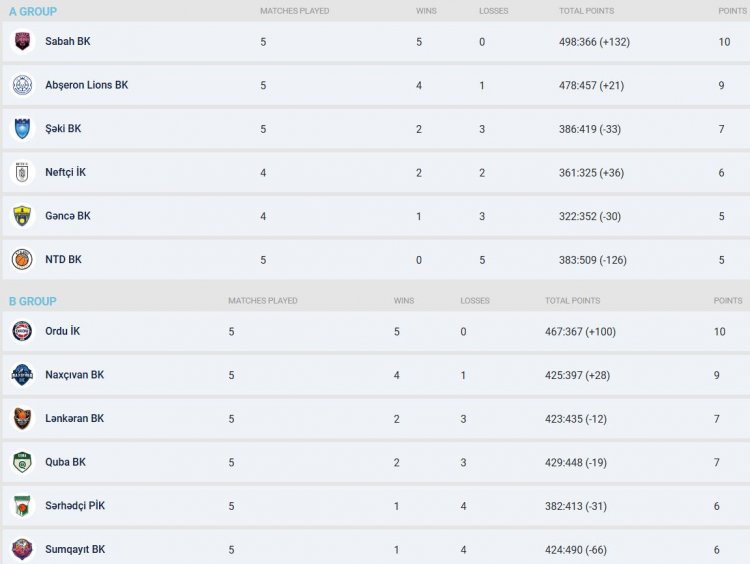Click the NTD BK basketball logo

click(x=22, y=259)
